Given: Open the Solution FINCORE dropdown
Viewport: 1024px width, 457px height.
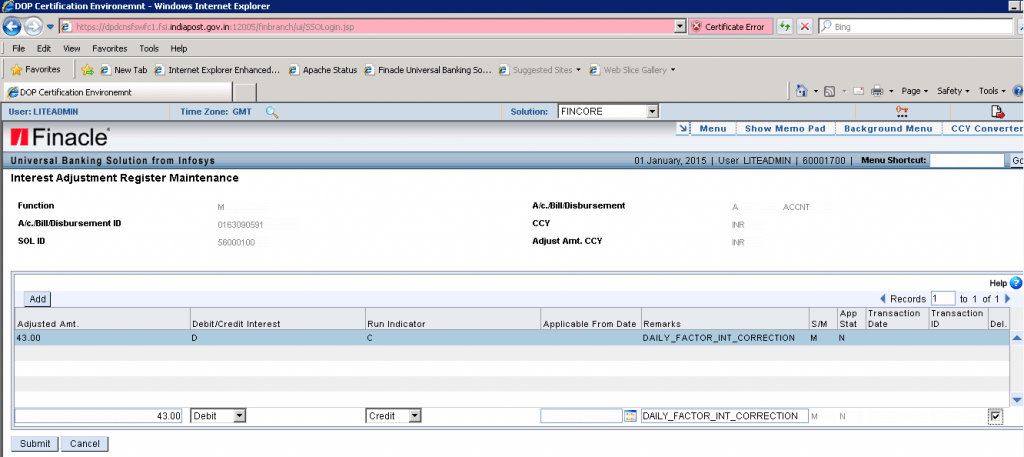Looking at the screenshot, I should 607,112.
